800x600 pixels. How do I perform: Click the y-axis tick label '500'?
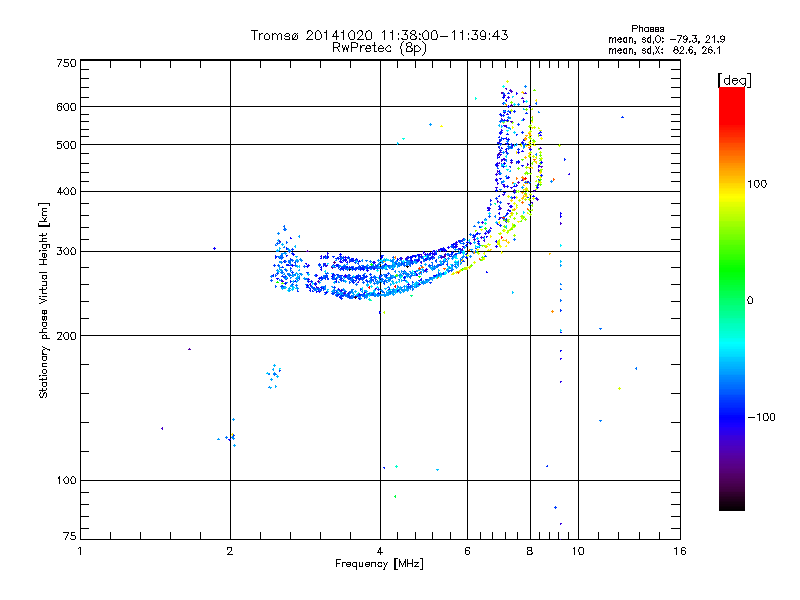(67, 145)
